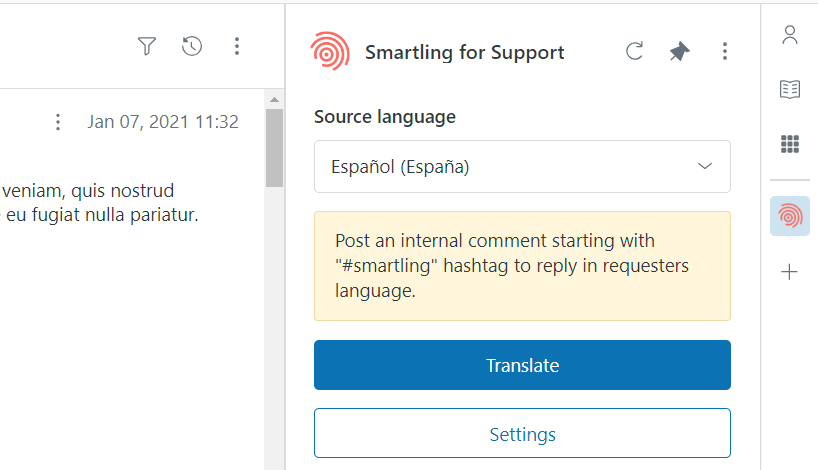Click the Jan 07, 2021 11:32 timestamp
818x470 pixels.
(x=163, y=122)
